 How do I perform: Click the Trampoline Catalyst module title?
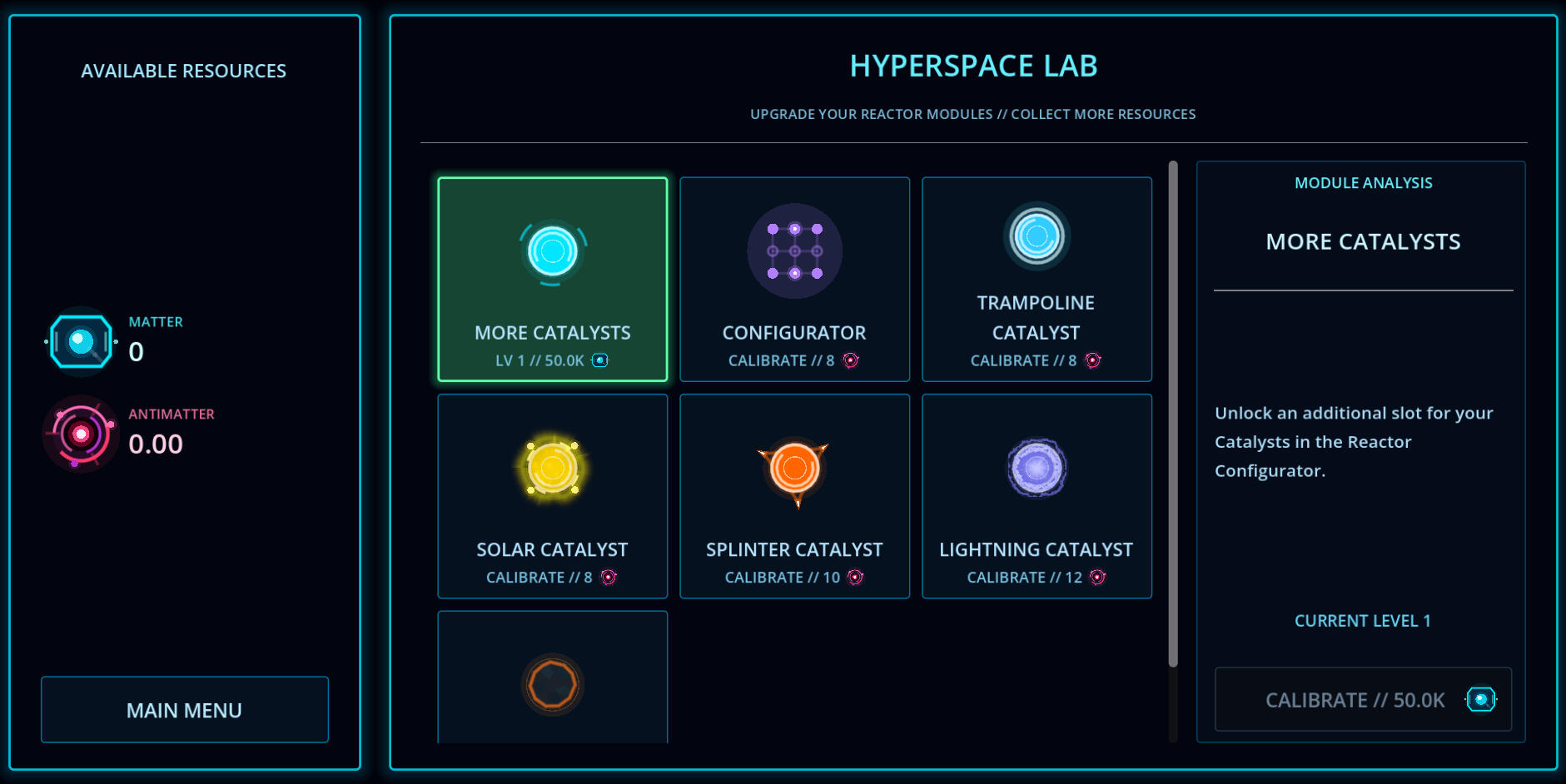click(x=1036, y=318)
